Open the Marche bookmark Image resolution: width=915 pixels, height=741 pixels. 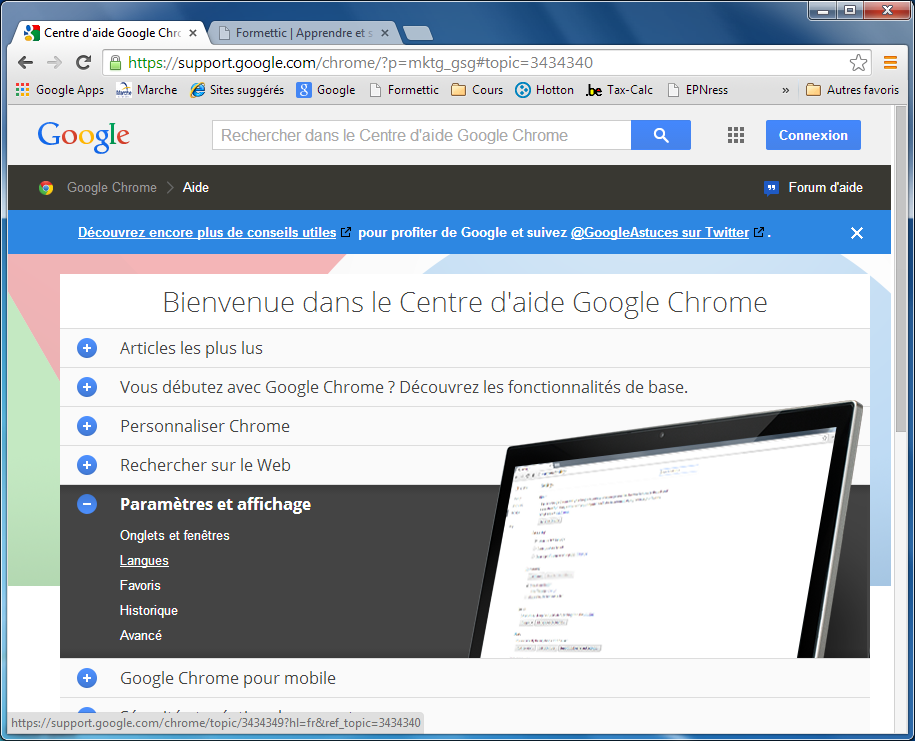[146, 90]
